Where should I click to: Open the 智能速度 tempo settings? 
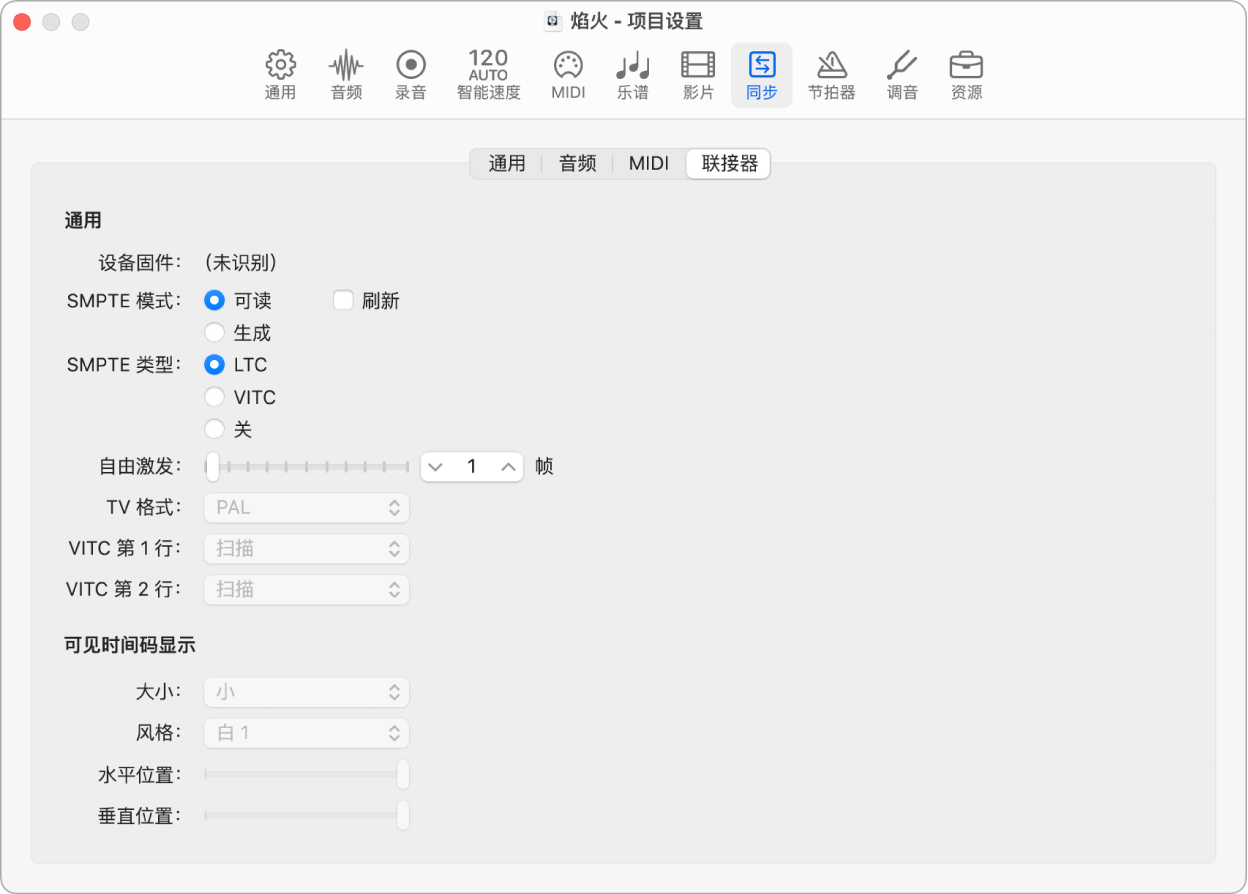coord(488,75)
